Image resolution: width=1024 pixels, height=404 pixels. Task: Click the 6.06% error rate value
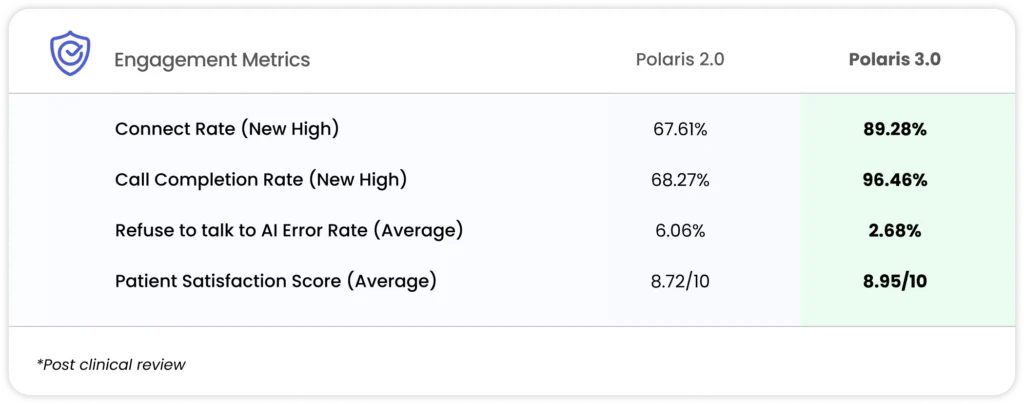coord(680,231)
